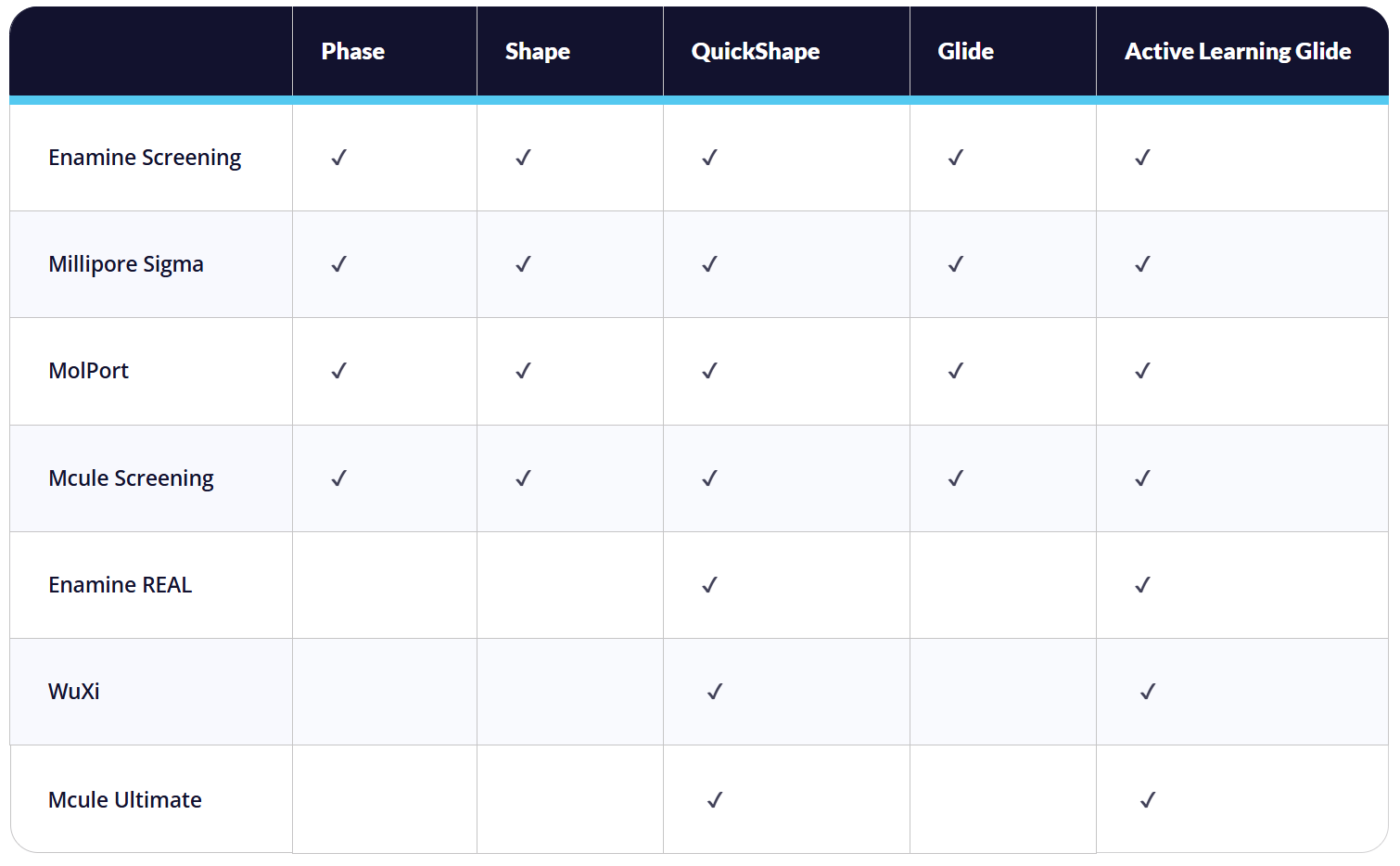Click the Mcule Screening Phase checkmark
Image resolution: width=1400 pixels, height=866 pixels.
click(339, 478)
